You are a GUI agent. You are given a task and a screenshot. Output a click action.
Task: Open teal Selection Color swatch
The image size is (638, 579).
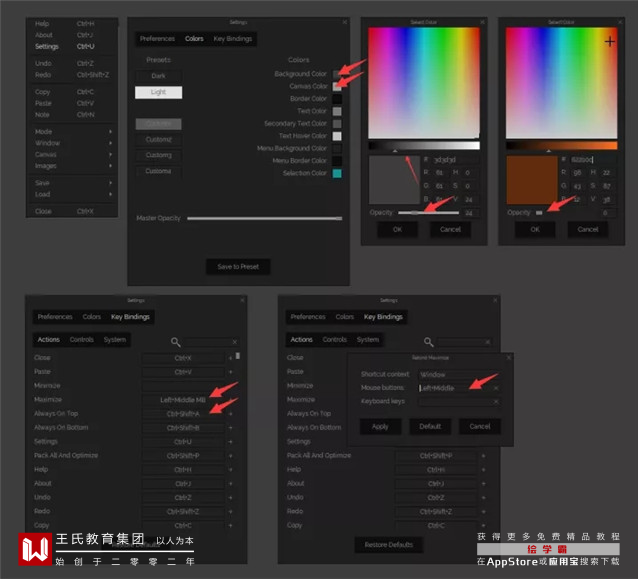coord(337,173)
